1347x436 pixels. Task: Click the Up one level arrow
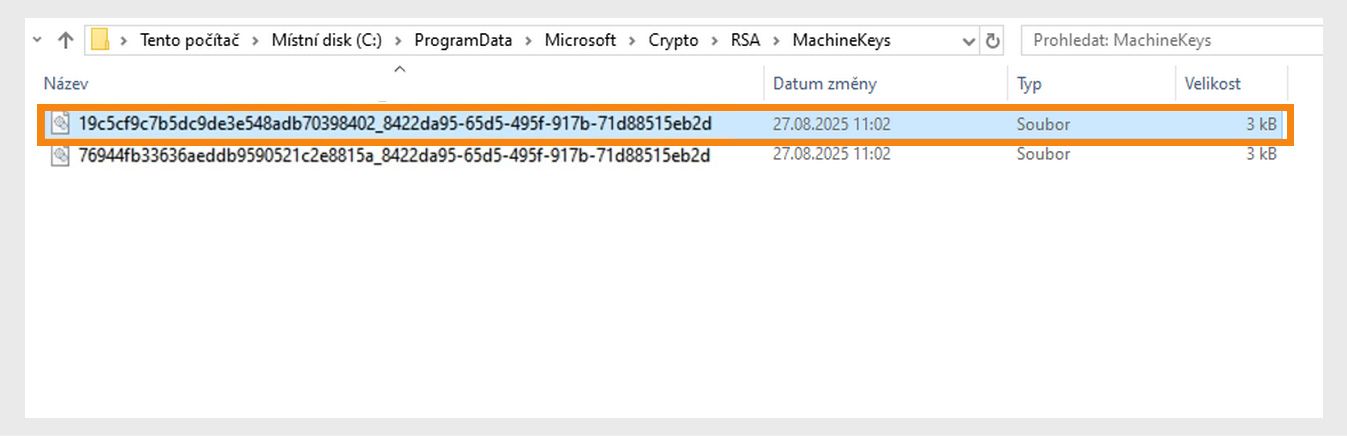click(x=66, y=41)
